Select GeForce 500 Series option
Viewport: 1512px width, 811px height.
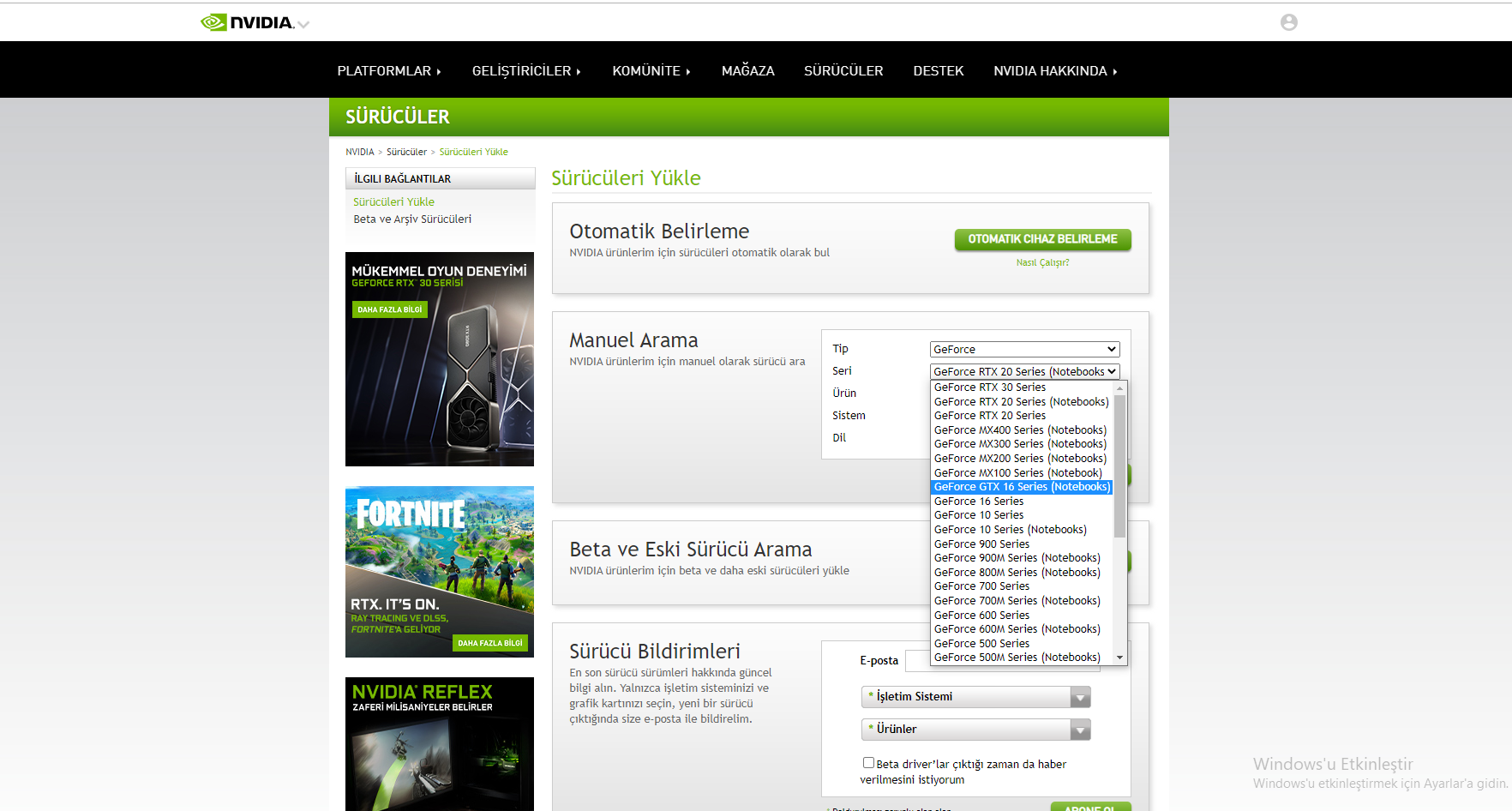(1022, 644)
